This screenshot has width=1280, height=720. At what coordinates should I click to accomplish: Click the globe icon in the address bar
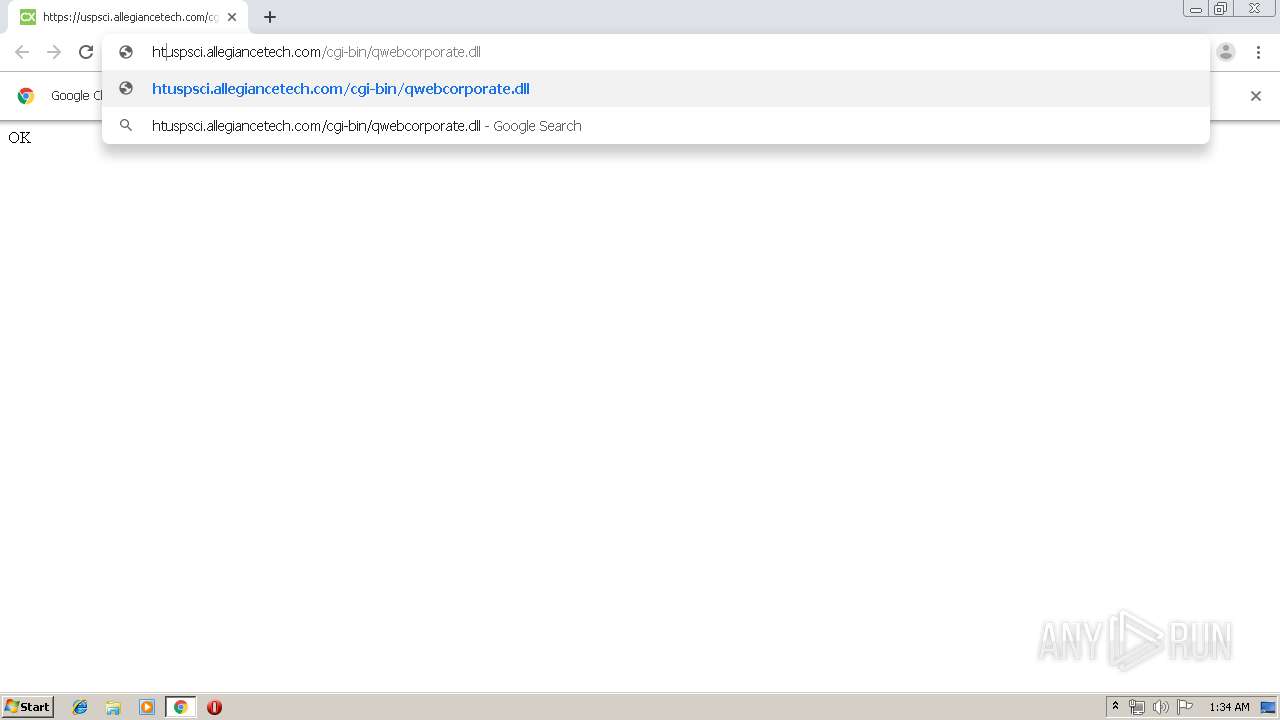click(x=126, y=52)
